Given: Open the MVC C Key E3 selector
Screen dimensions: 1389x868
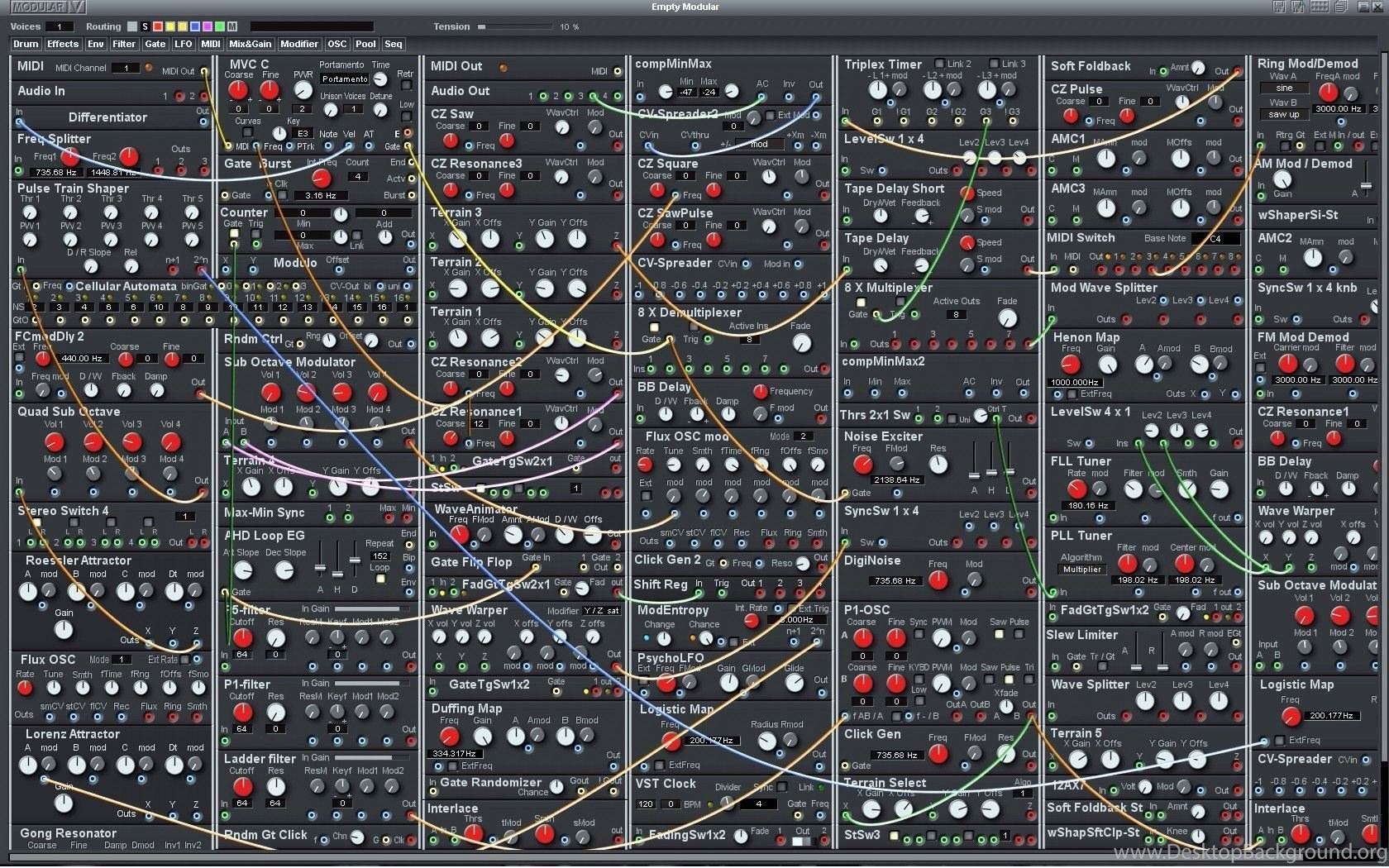Looking at the screenshot, I should (302, 133).
